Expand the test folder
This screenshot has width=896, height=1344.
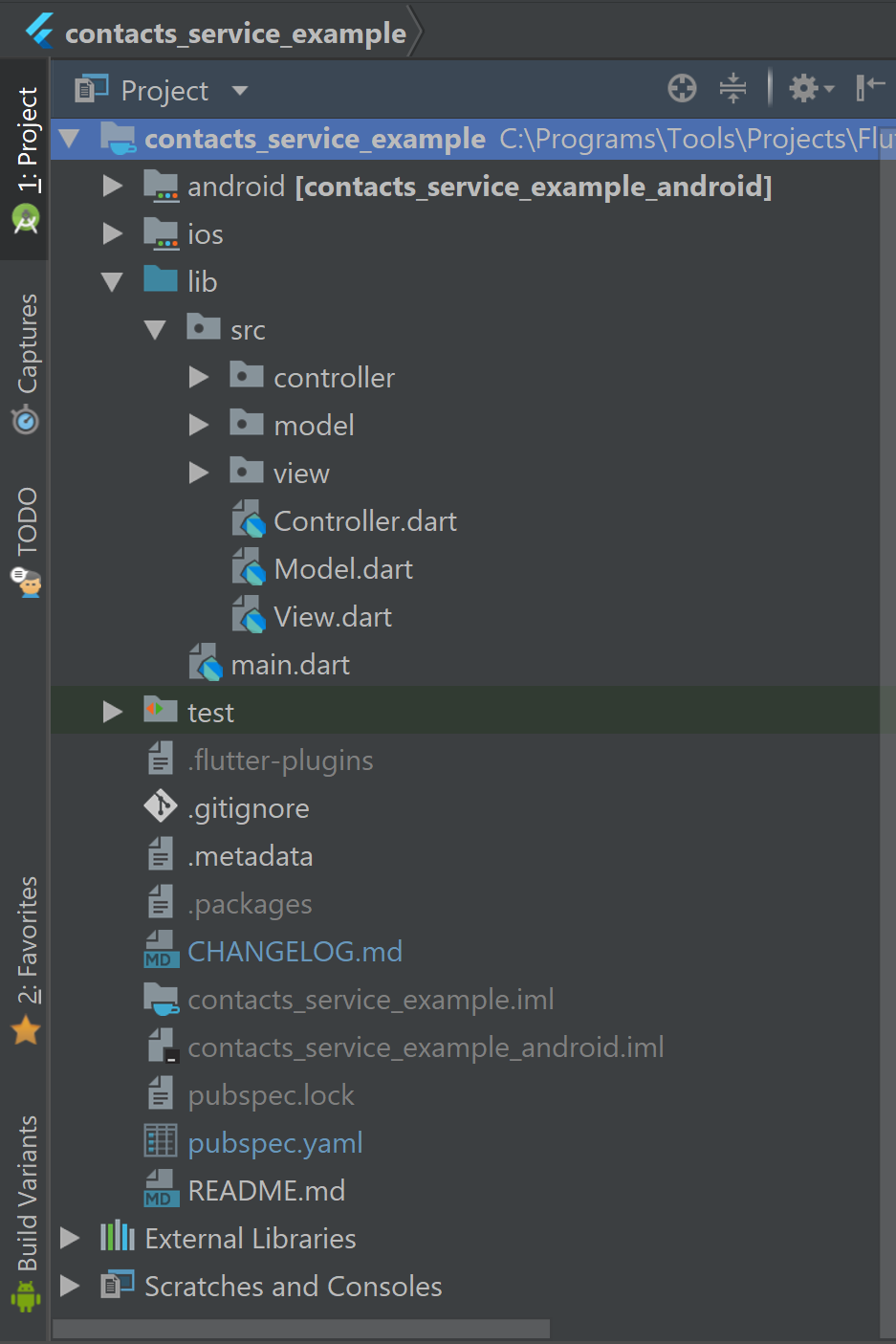112,712
